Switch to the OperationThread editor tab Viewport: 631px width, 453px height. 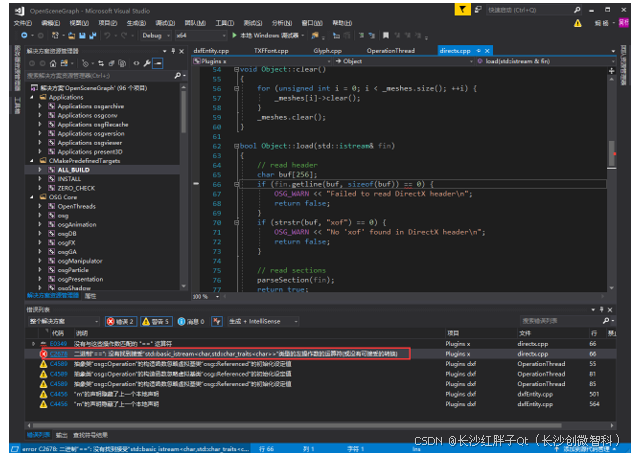[392, 50]
